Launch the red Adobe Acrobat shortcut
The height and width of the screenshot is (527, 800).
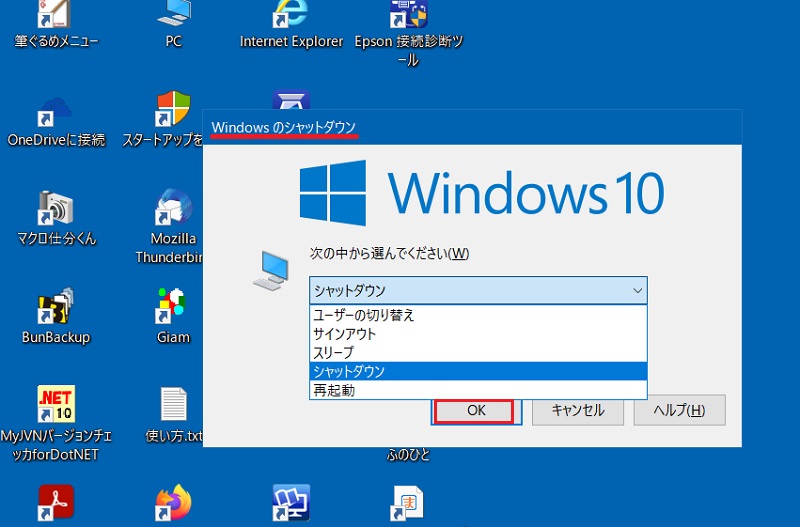[x=56, y=503]
